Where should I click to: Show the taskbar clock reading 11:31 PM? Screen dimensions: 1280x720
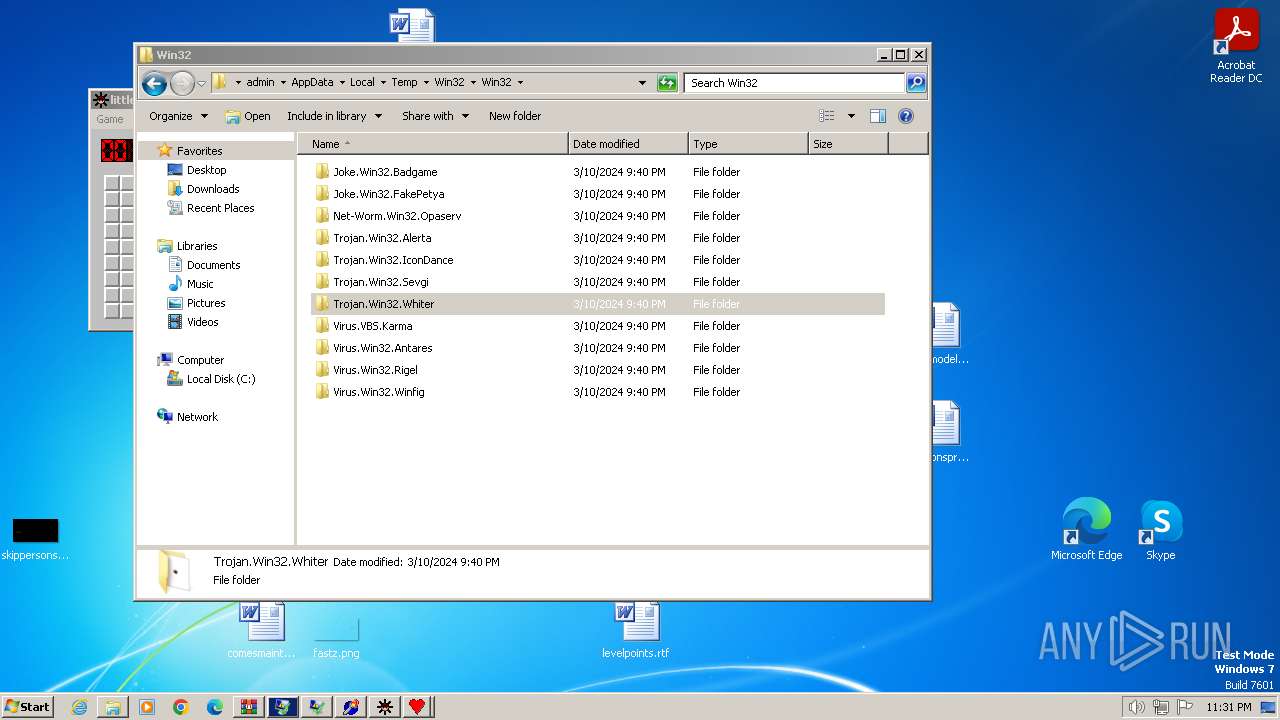click(1229, 707)
